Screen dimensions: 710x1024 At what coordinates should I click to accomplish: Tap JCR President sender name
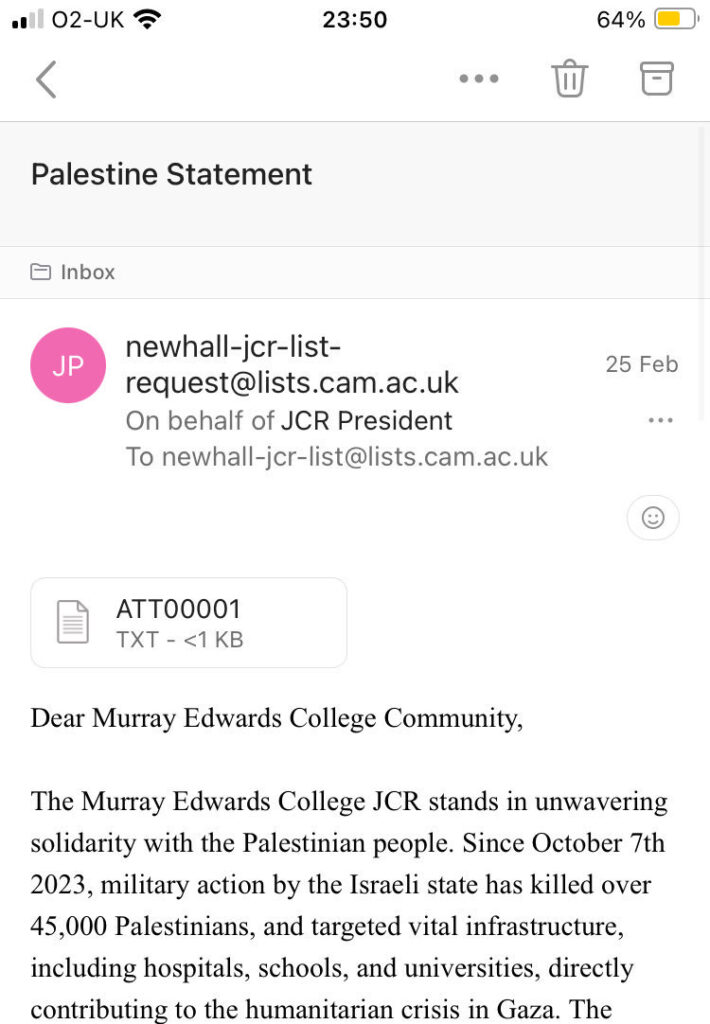tap(366, 421)
